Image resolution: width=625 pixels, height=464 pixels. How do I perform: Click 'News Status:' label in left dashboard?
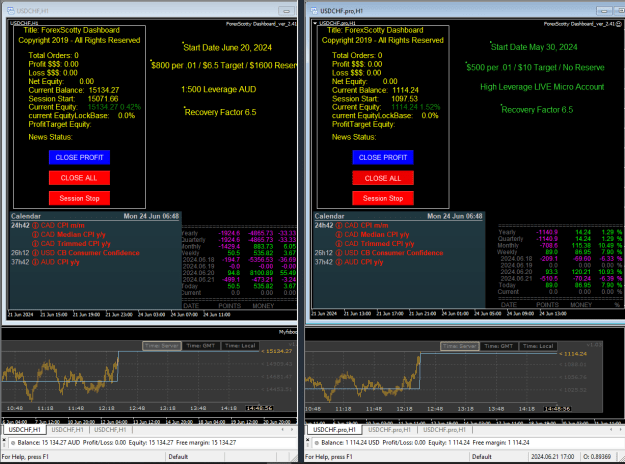[50, 137]
